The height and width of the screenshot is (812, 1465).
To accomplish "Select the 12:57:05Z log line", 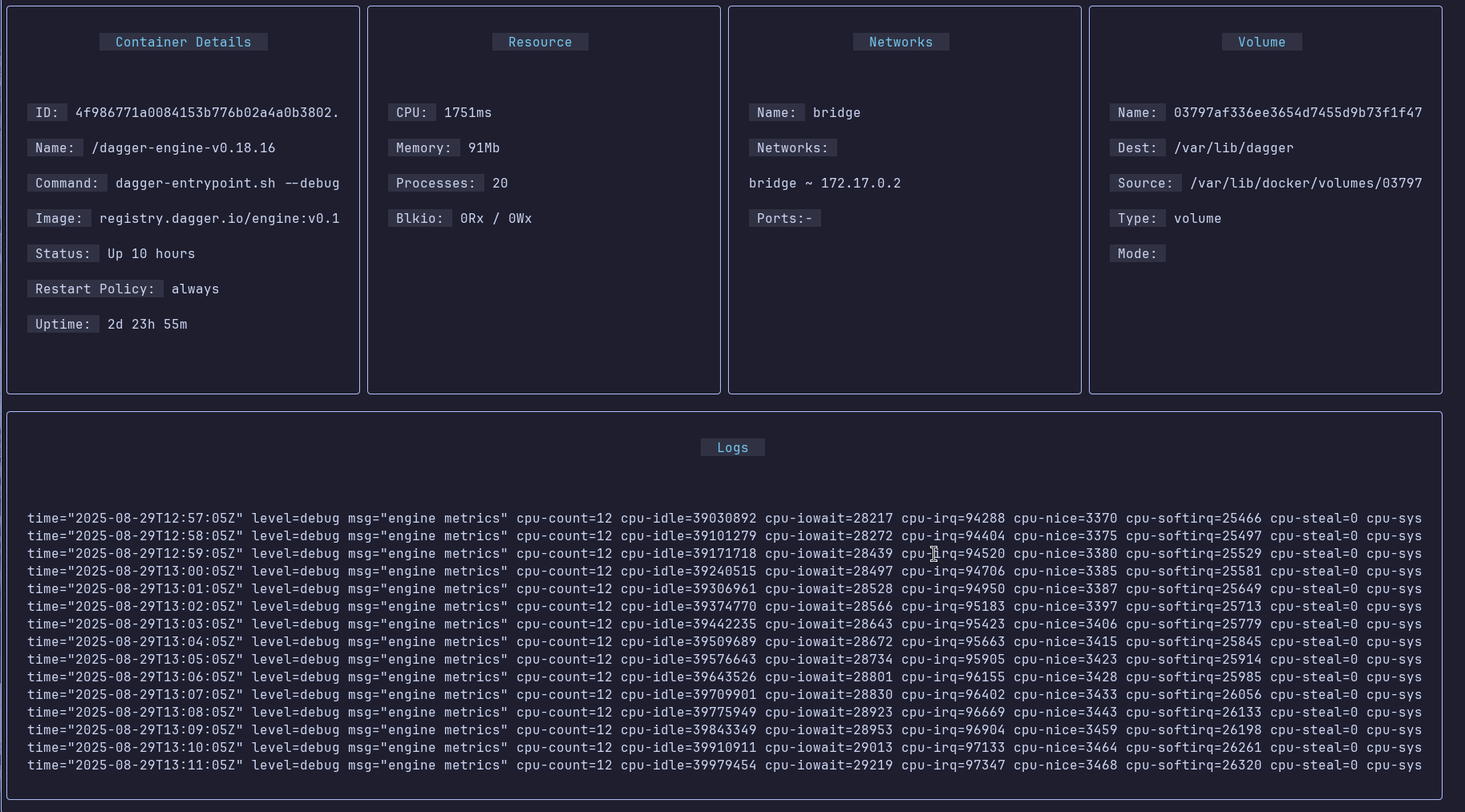I will point(724,518).
